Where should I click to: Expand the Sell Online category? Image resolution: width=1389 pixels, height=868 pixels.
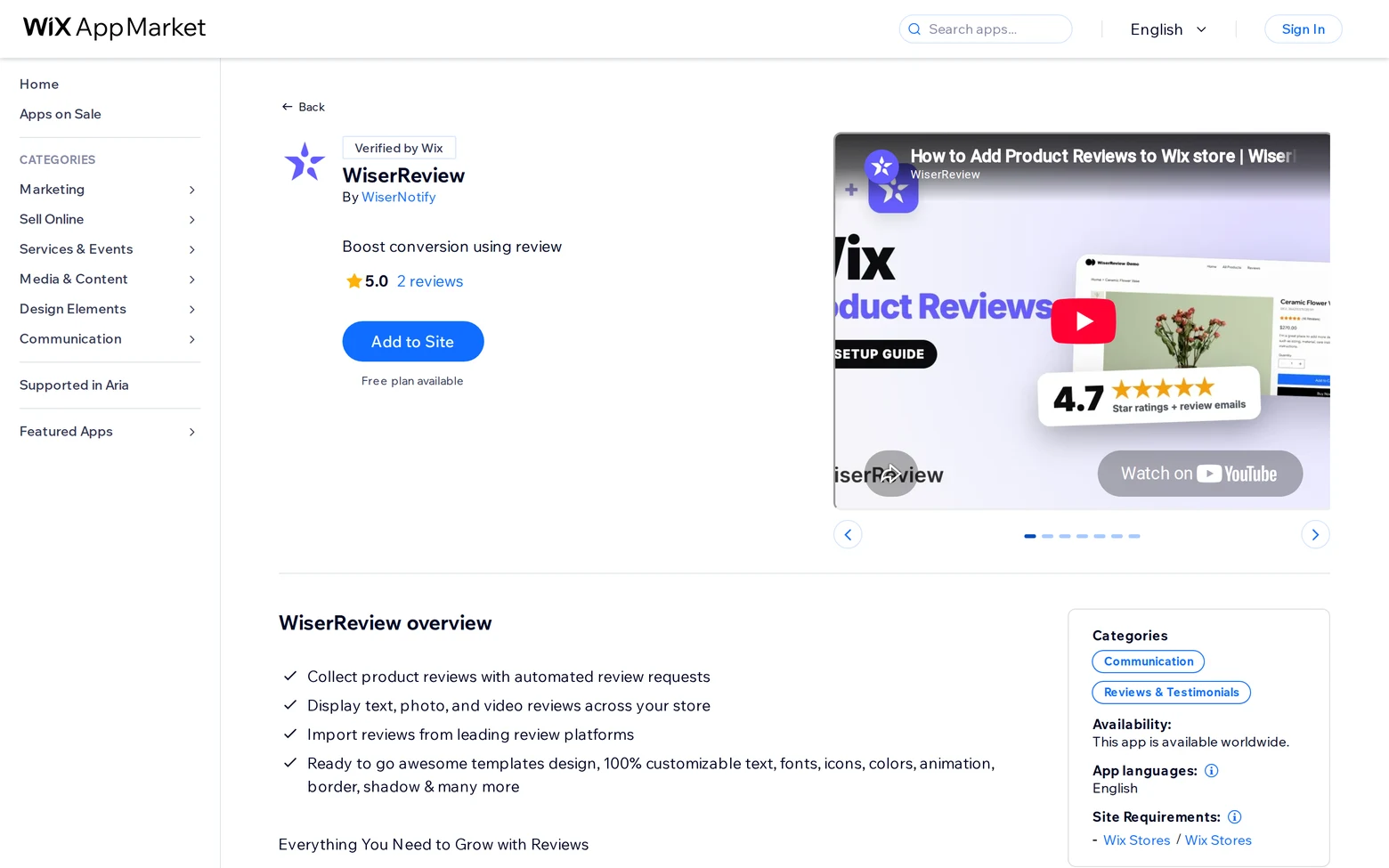coord(110,220)
